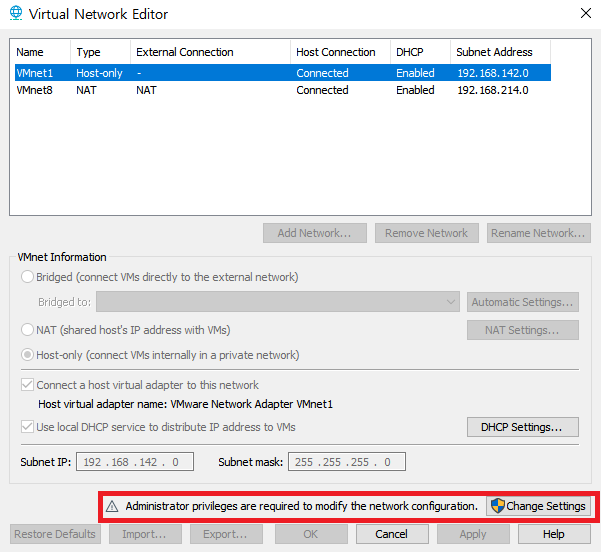
Task: Click the Host virtual adapter name text
Action: click(185, 404)
